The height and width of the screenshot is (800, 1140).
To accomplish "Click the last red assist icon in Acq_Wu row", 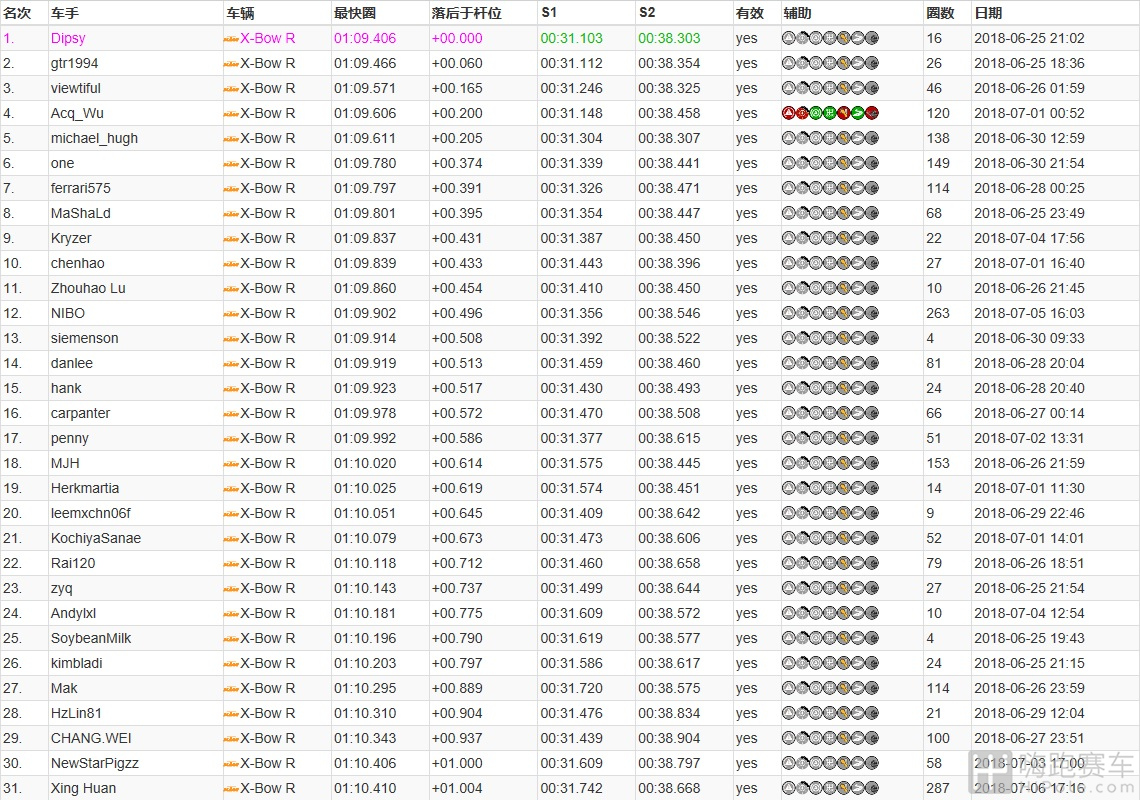I will pyautogui.click(x=872, y=113).
